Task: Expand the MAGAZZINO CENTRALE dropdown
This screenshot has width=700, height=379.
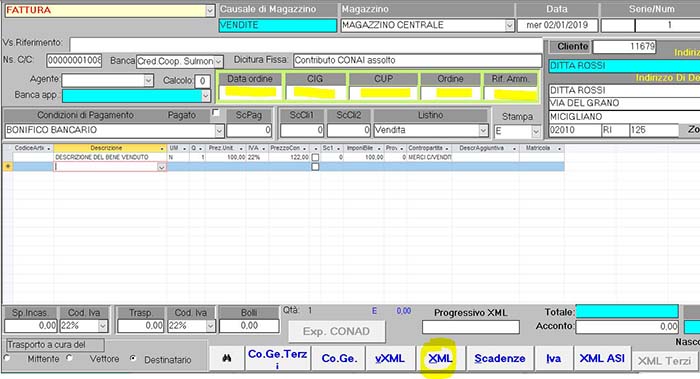Action: (509, 25)
